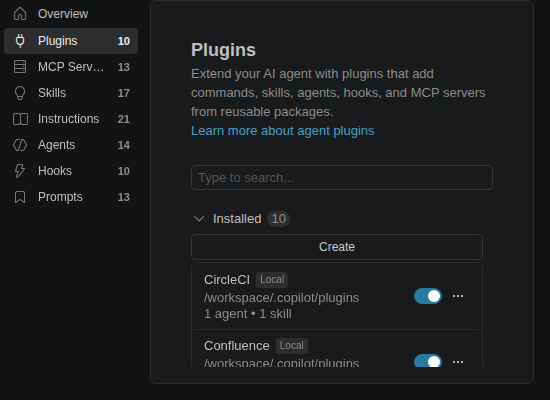Image resolution: width=550 pixels, height=400 pixels.
Task: Open Confluence more actions ellipsis
Action: click(x=458, y=362)
